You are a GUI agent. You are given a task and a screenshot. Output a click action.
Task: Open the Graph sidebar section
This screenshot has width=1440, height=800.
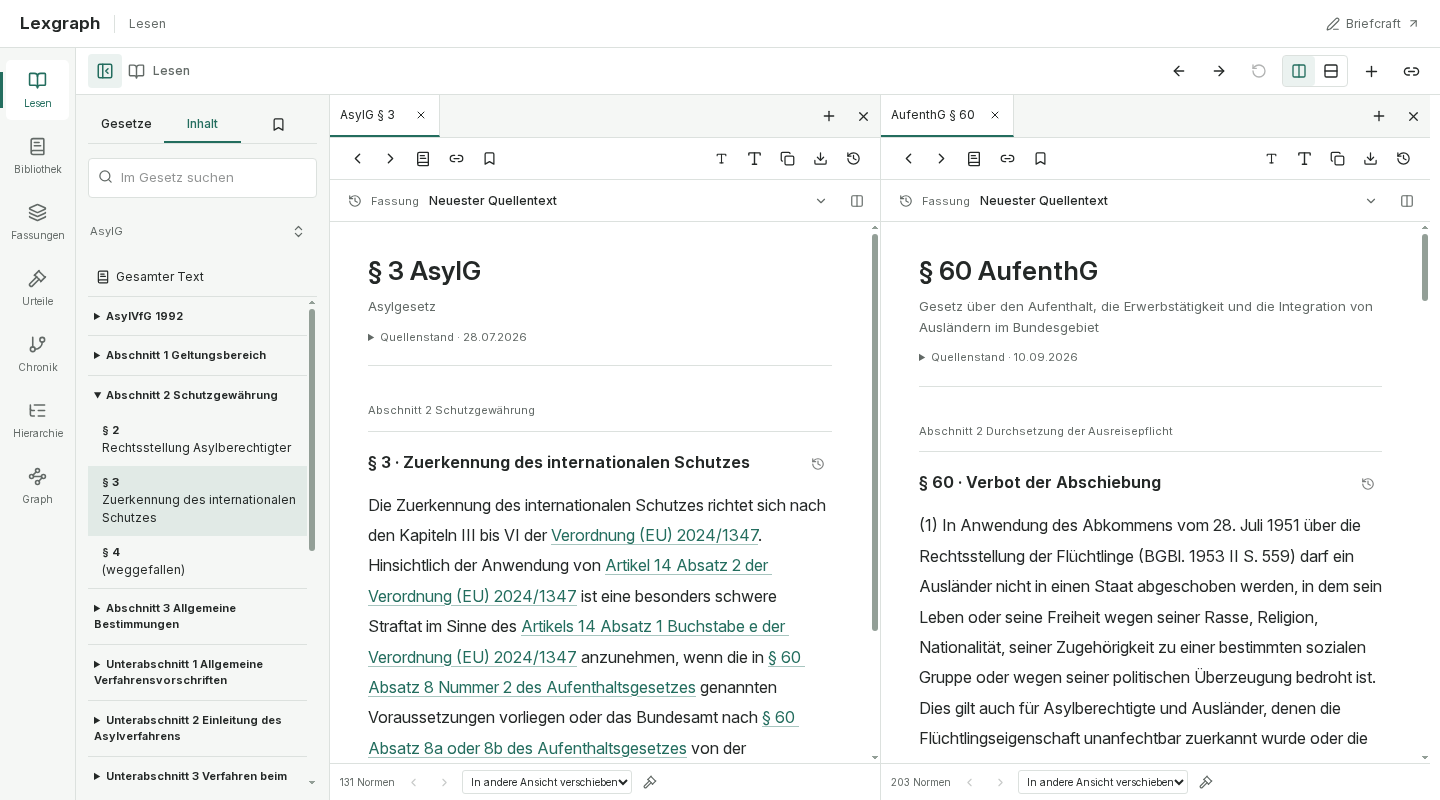37,486
